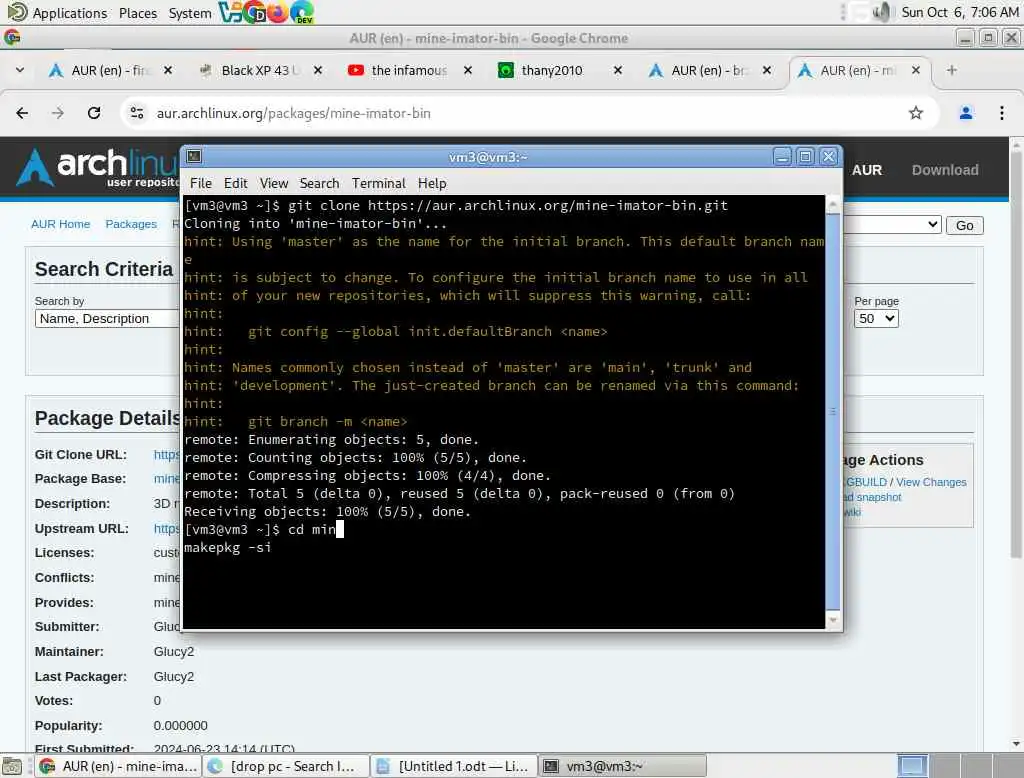Open the Chrome profile icon

(x=965, y=113)
